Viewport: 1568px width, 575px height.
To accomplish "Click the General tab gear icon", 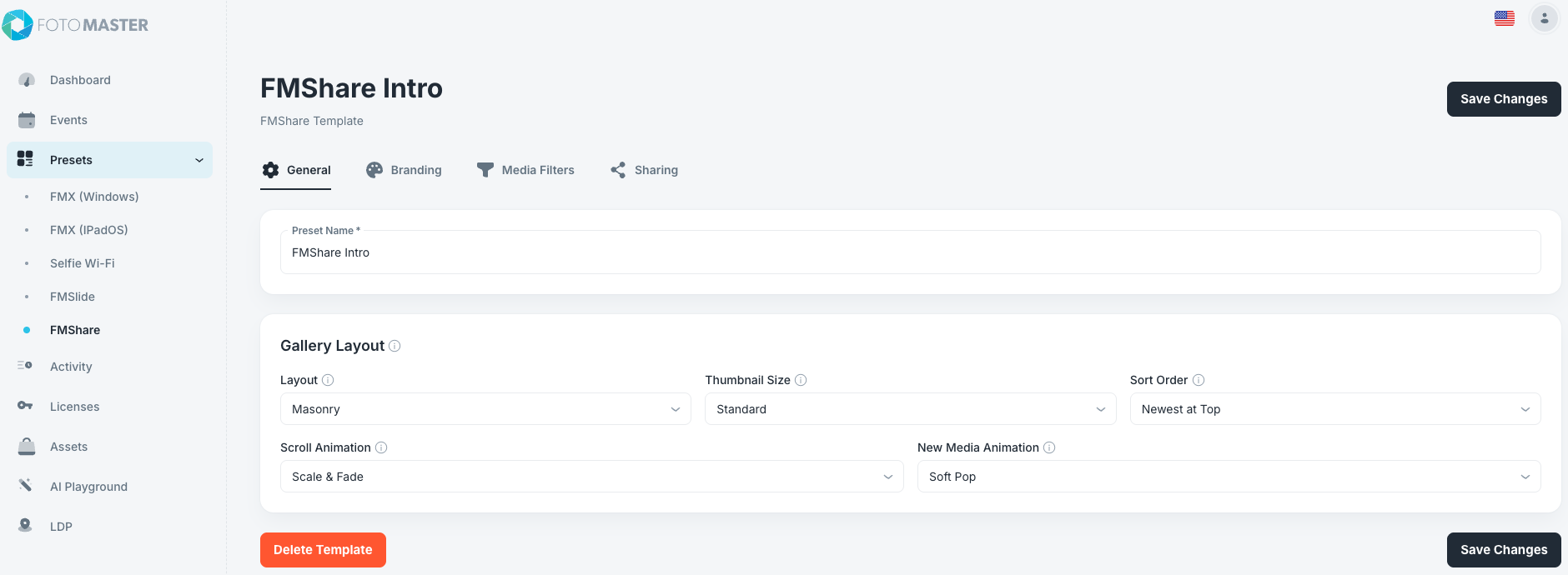I will [x=270, y=170].
